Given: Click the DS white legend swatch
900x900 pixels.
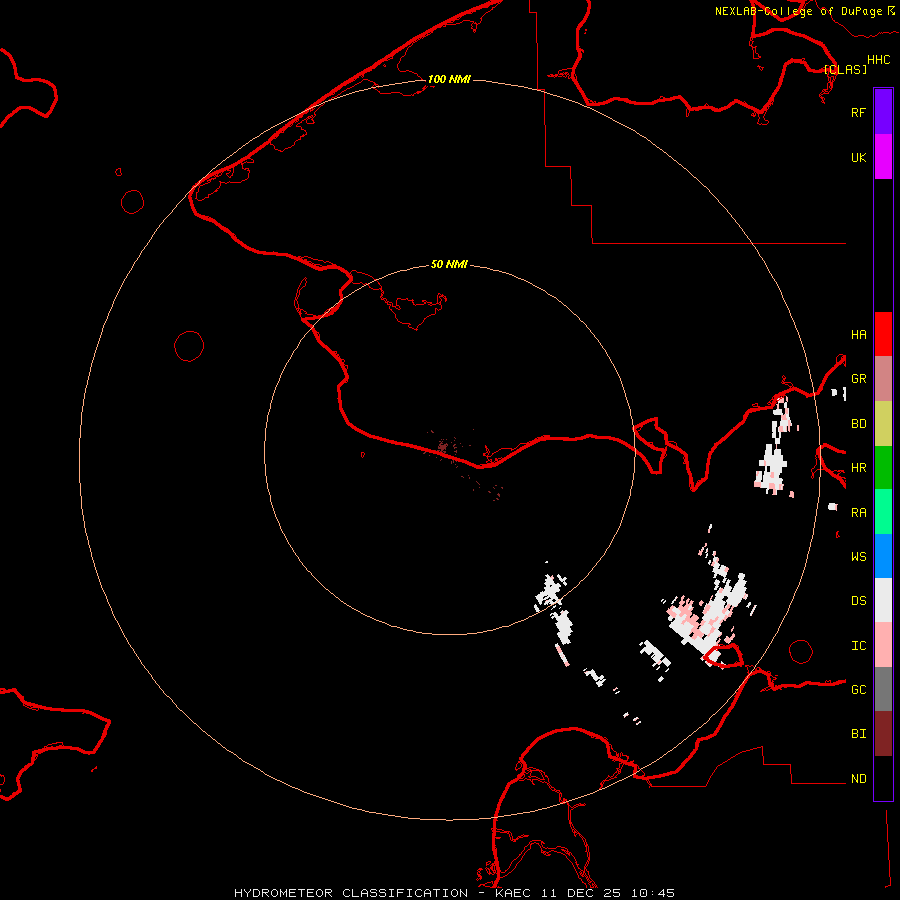Looking at the screenshot, I should (x=883, y=600).
